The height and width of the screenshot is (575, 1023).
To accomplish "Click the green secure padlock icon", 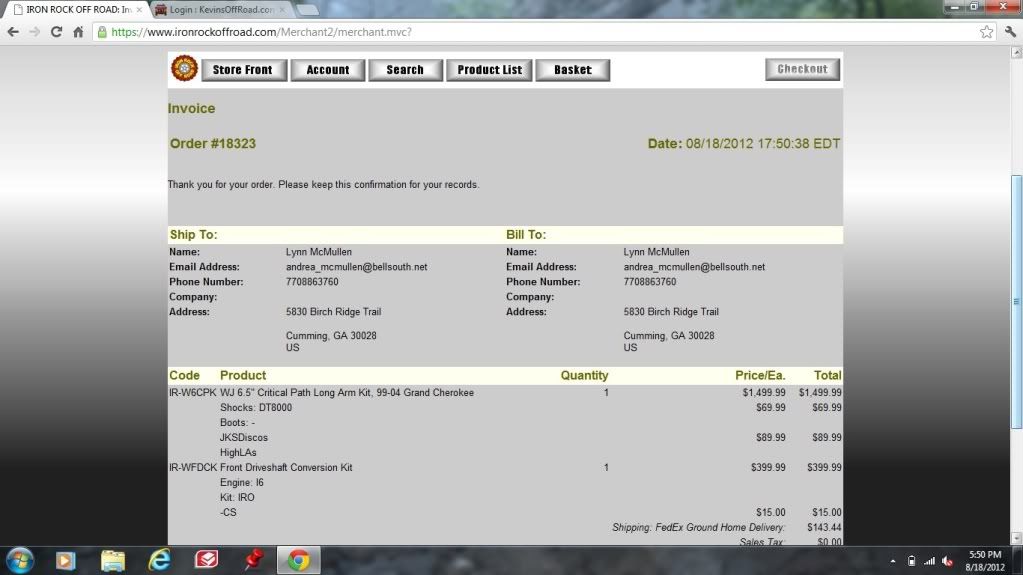I will click(x=102, y=32).
